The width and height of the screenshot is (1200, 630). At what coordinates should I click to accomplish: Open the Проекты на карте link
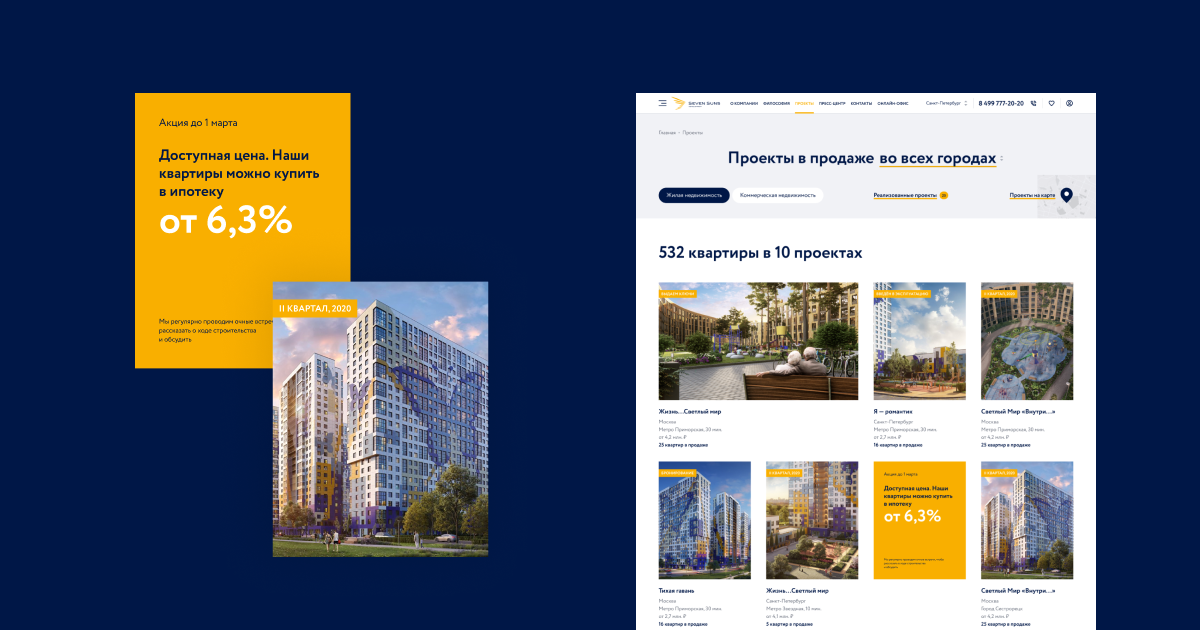coord(1031,195)
